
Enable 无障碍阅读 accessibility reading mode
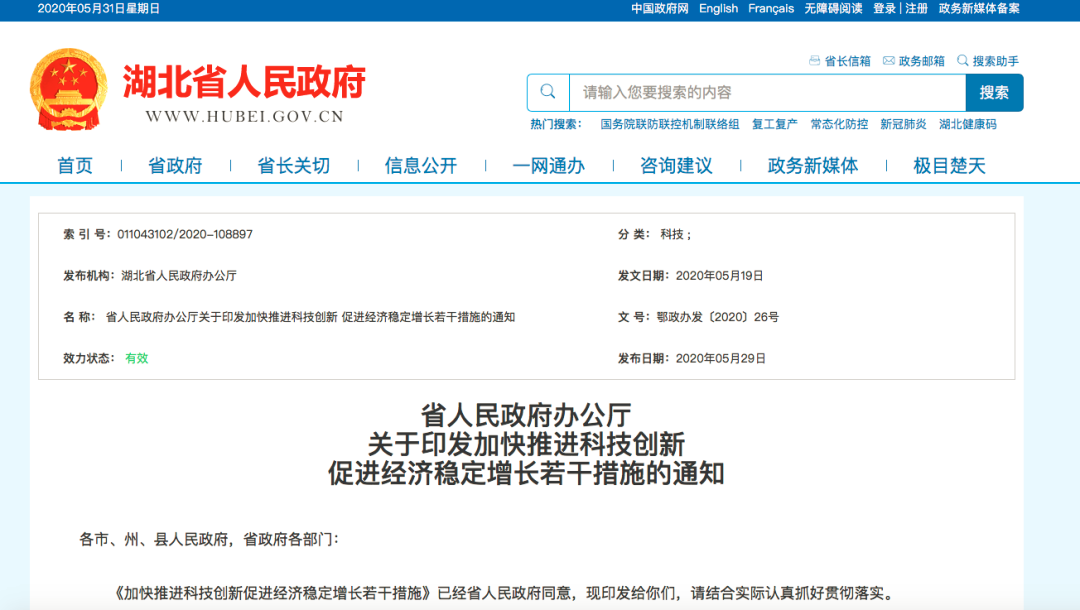point(833,8)
